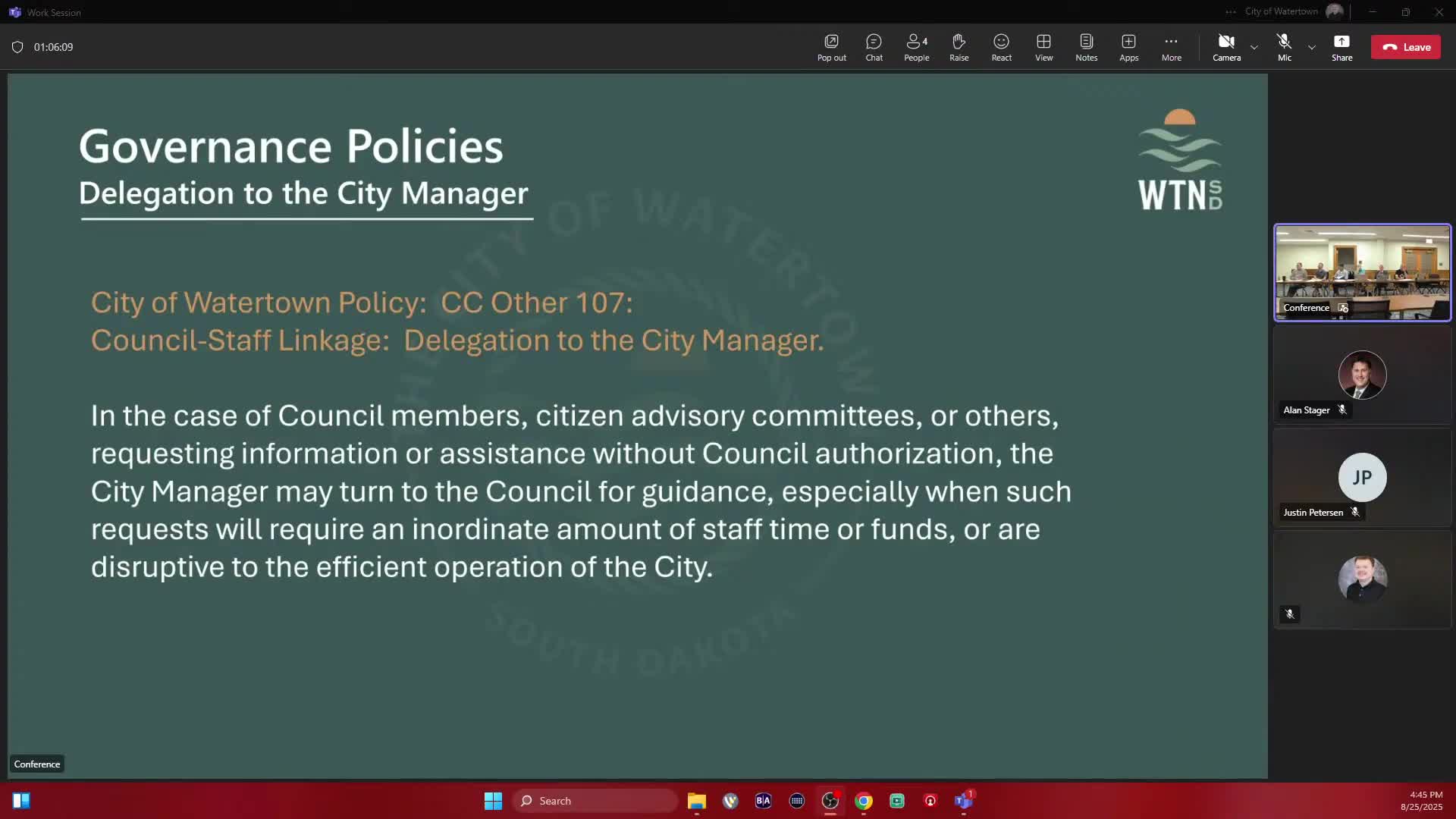Expand the Mic options arrow
This screenshot has height=819, width=1456.
click(x=1312, y=47)
